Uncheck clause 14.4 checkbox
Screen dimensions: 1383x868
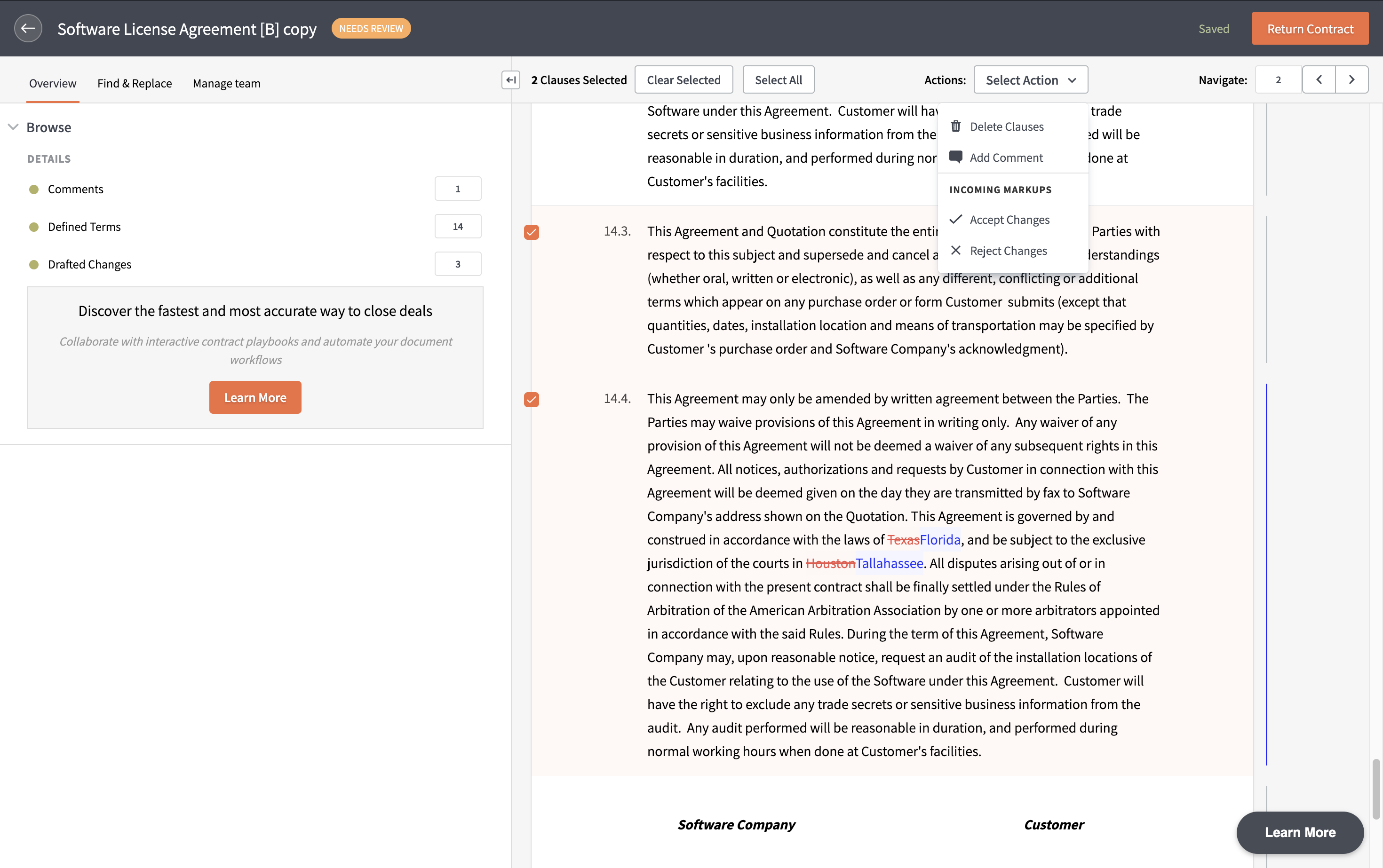pyautogui.click(x=531, y=400)
